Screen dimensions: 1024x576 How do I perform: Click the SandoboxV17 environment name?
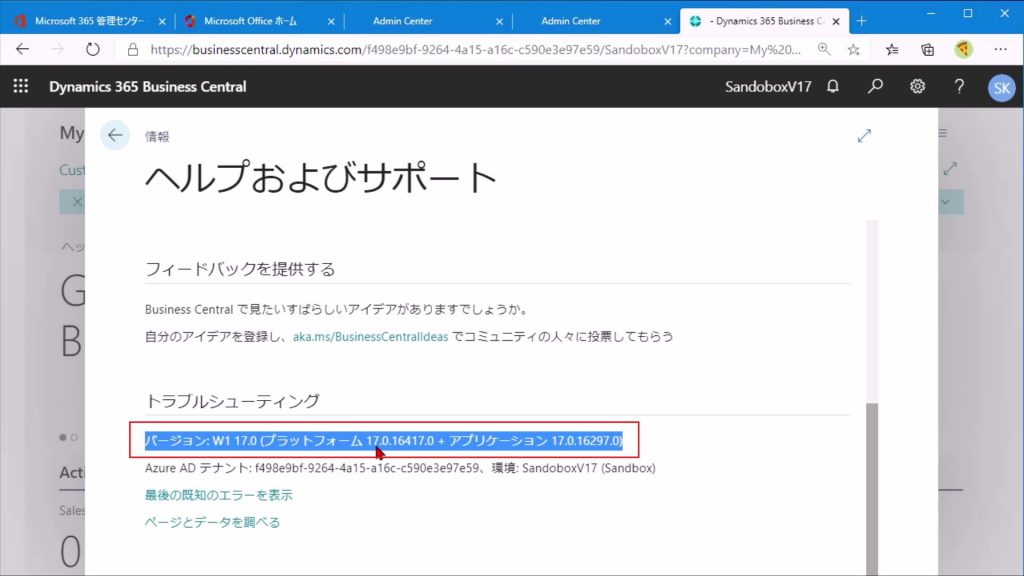coord(768,86)
